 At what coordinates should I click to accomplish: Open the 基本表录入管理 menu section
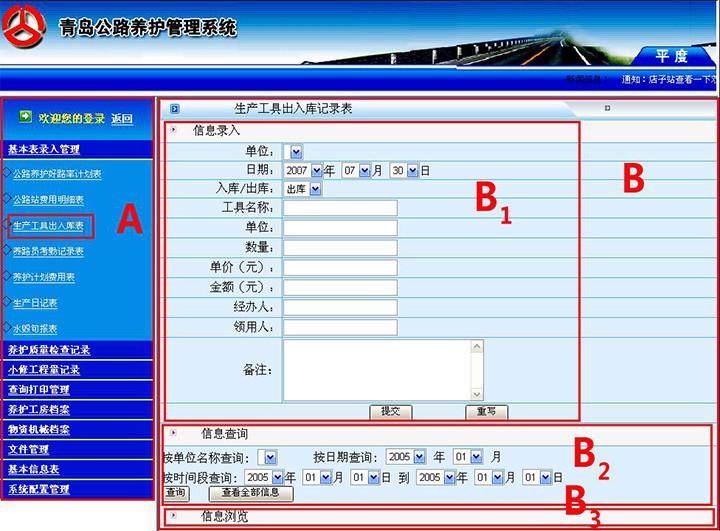(44, 149)
